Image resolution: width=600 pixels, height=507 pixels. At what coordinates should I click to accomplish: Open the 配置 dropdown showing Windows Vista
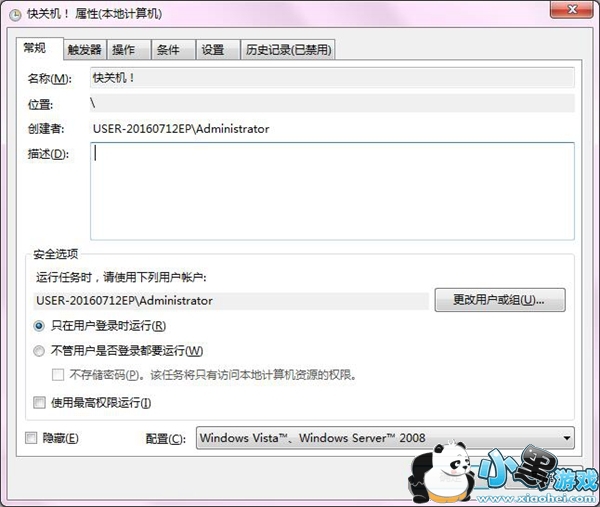(x=385, y=438)
